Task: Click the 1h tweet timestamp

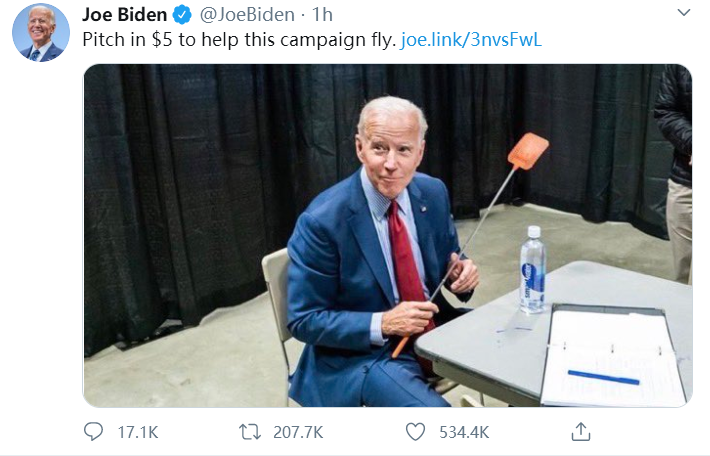Action: 323,15
